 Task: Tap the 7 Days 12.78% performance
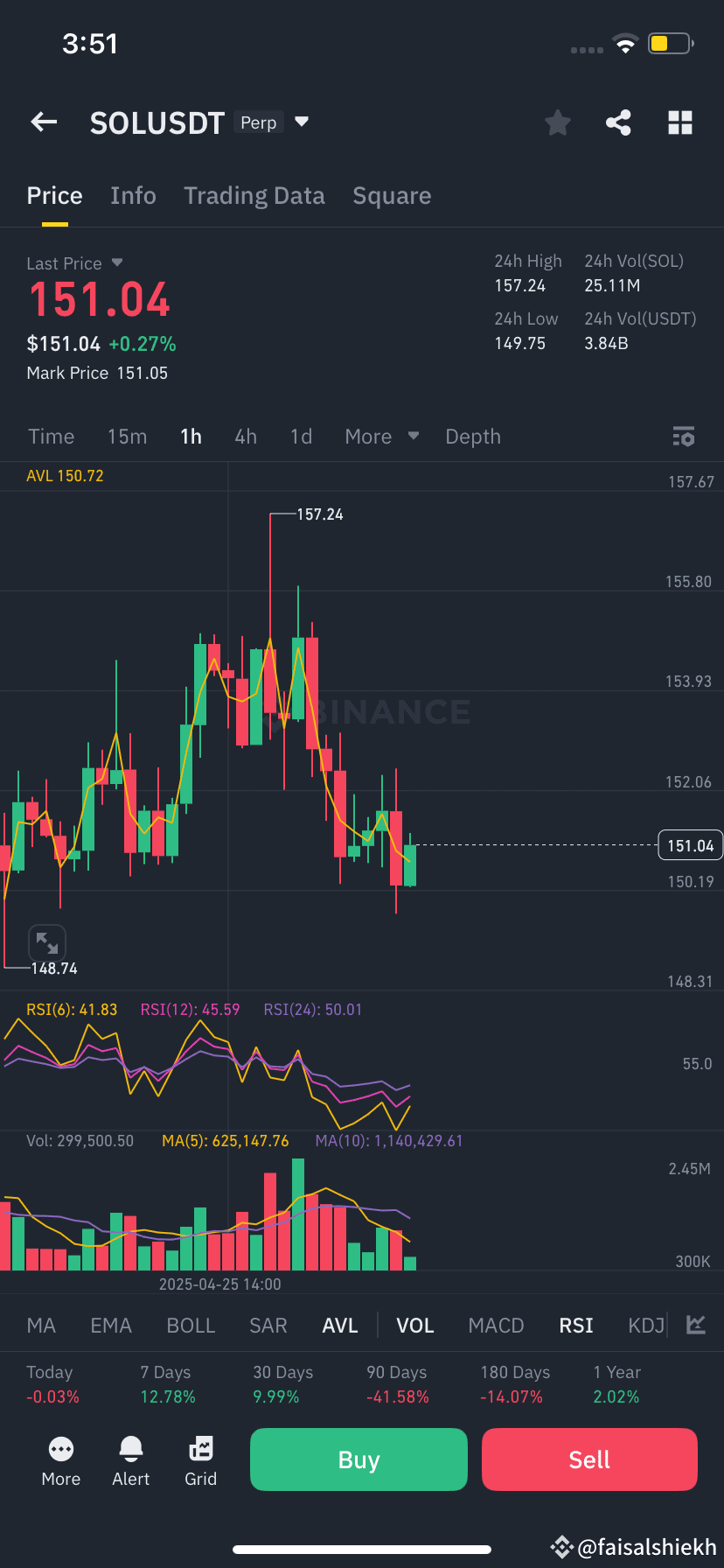[167, 1384]
